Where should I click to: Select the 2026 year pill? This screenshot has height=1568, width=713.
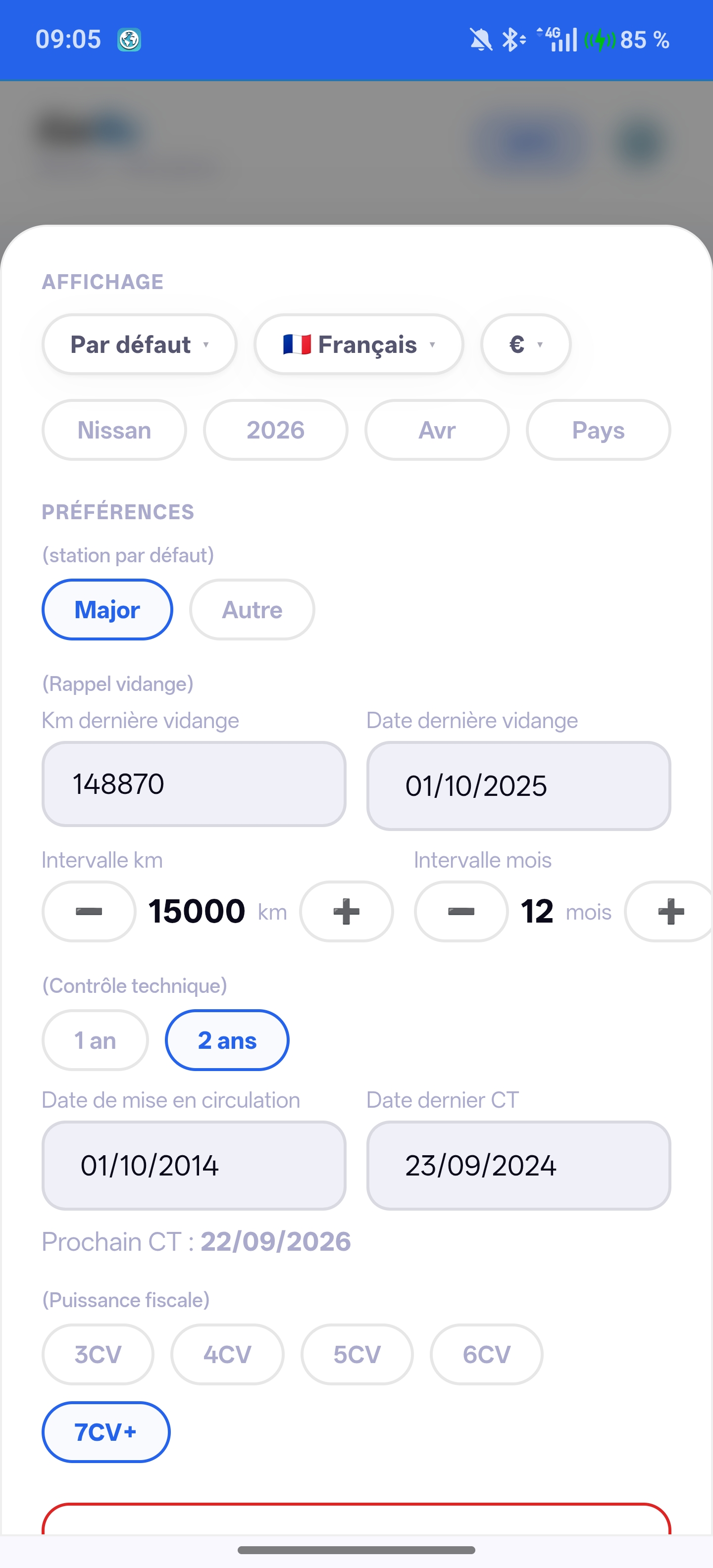pos(275,430)
